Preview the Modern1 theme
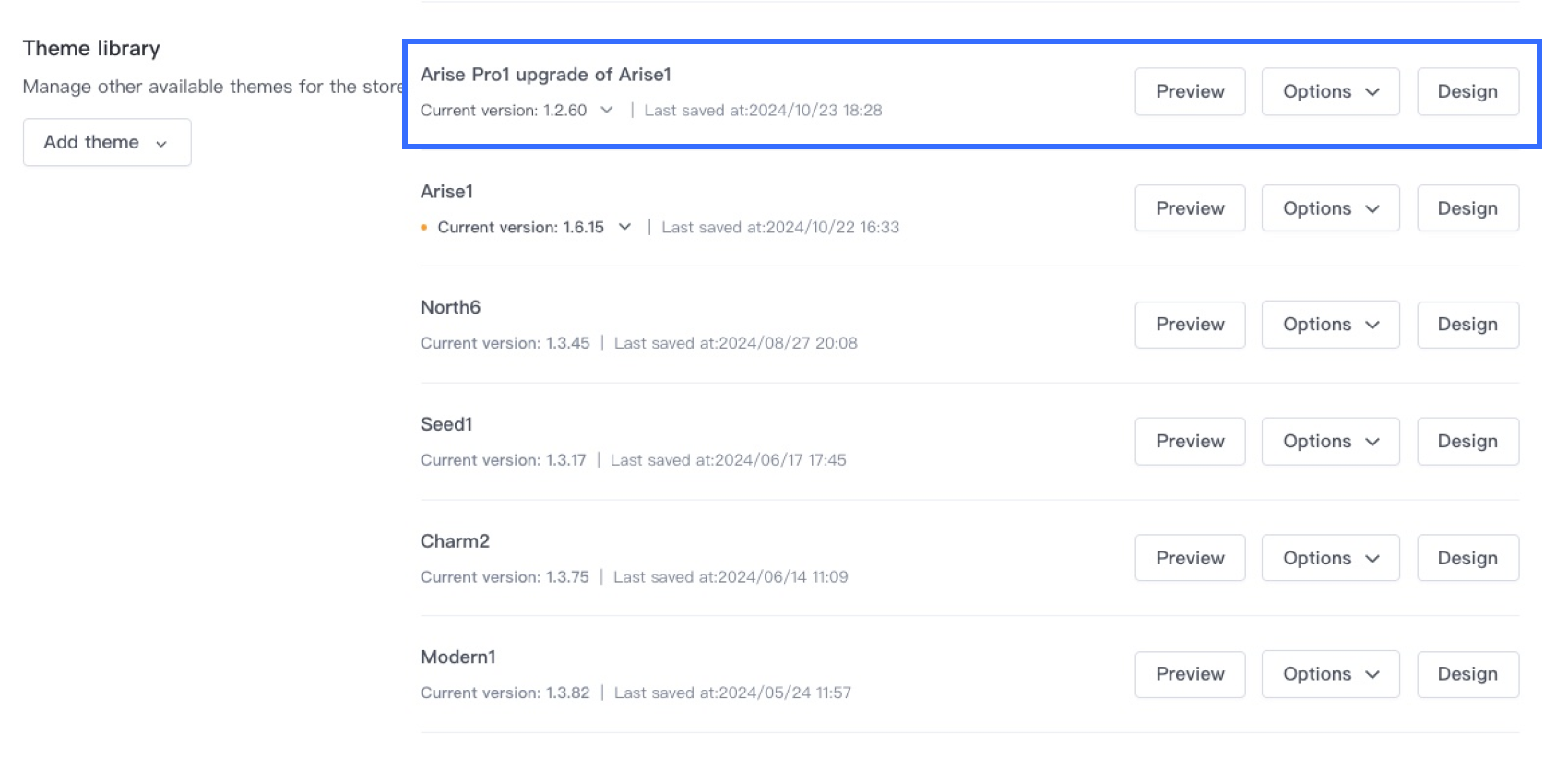Image resolution: width=1568 pixels, height=758 pixels. 1190,674
